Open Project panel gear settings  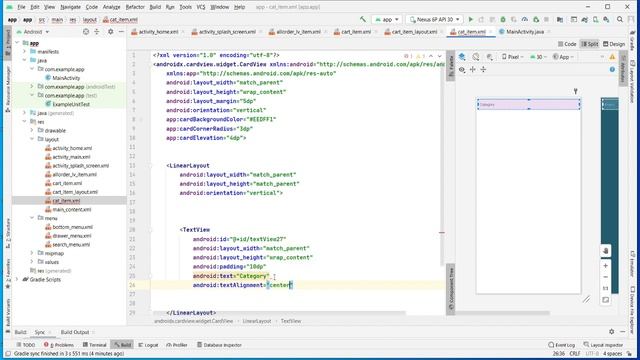110,31
